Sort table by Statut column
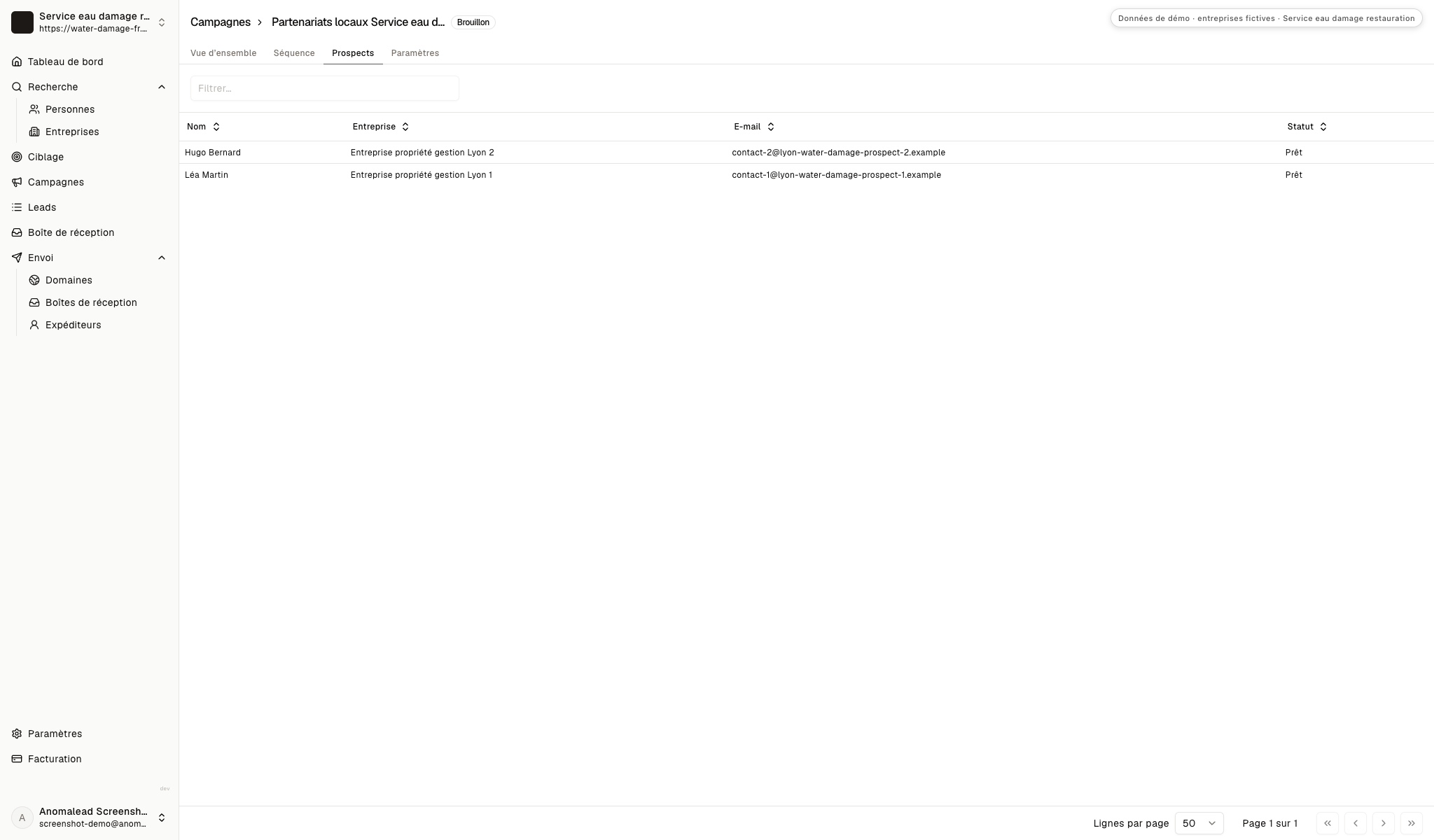 pyautogui.click(x=1307, y=127)
